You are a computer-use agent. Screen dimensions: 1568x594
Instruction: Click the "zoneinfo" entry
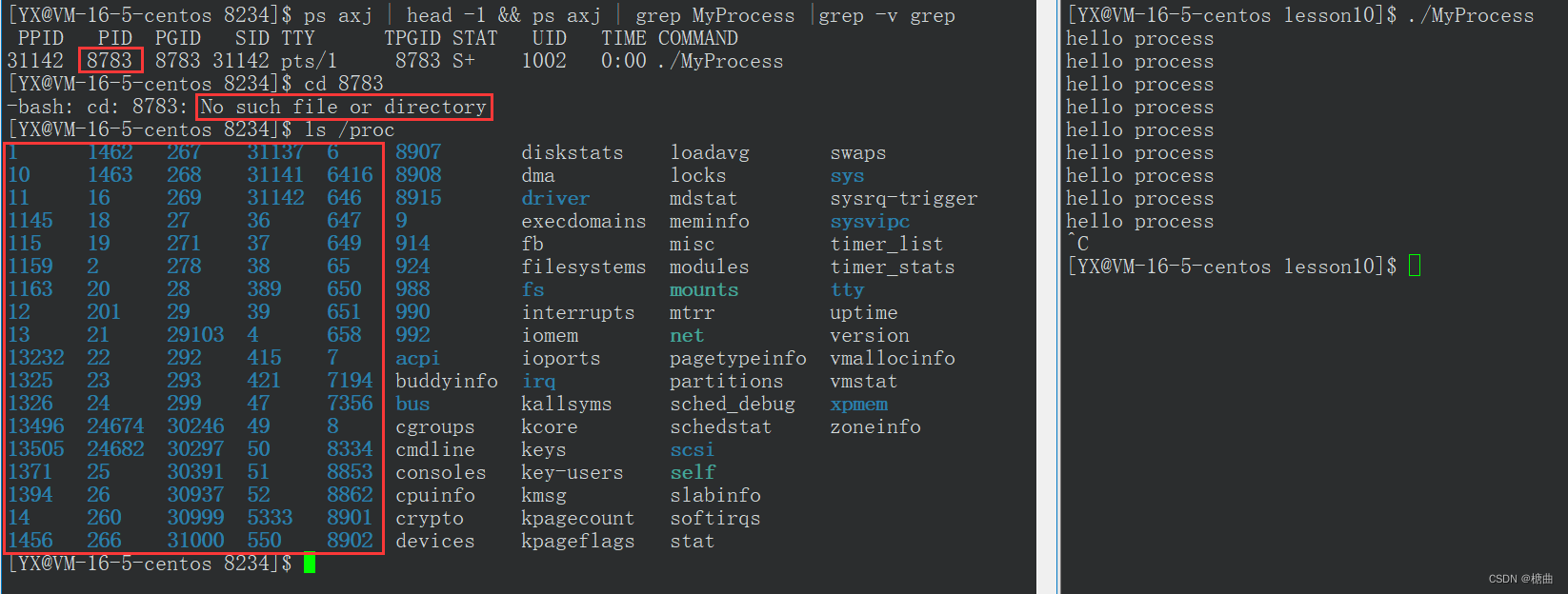874,426
